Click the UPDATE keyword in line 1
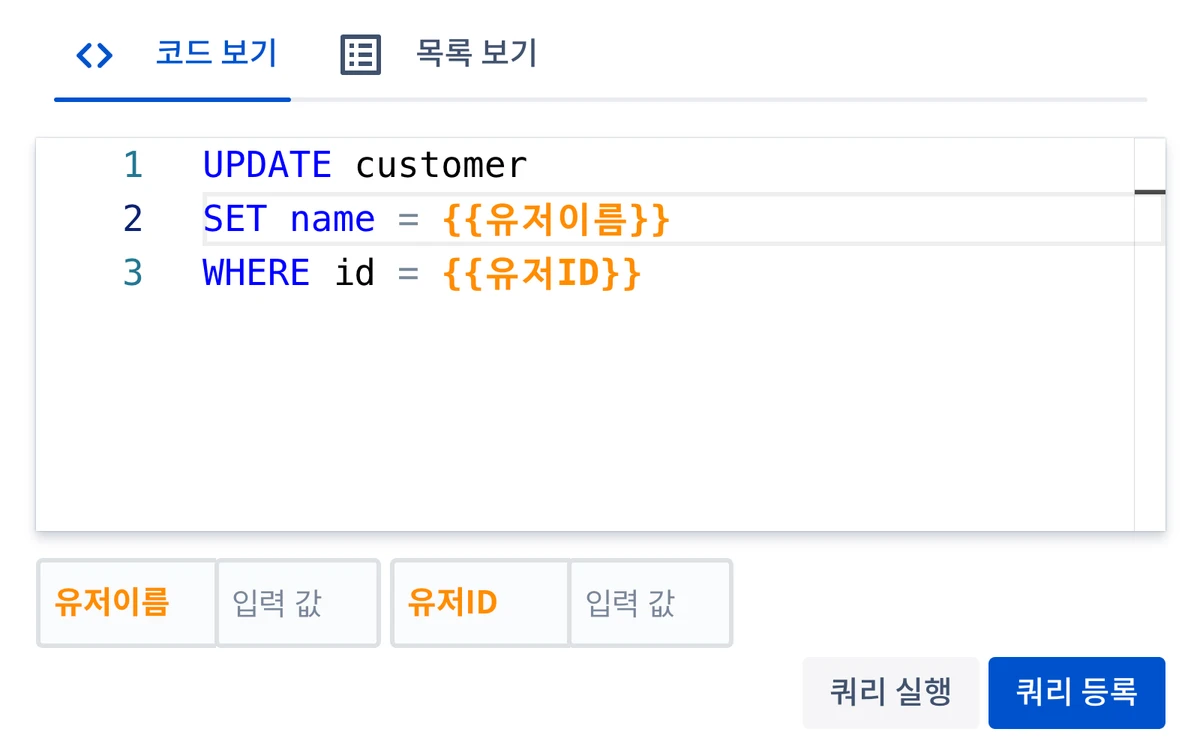Image resolution: width=1200 pixels, height=750 pixels. coord(267,165)
